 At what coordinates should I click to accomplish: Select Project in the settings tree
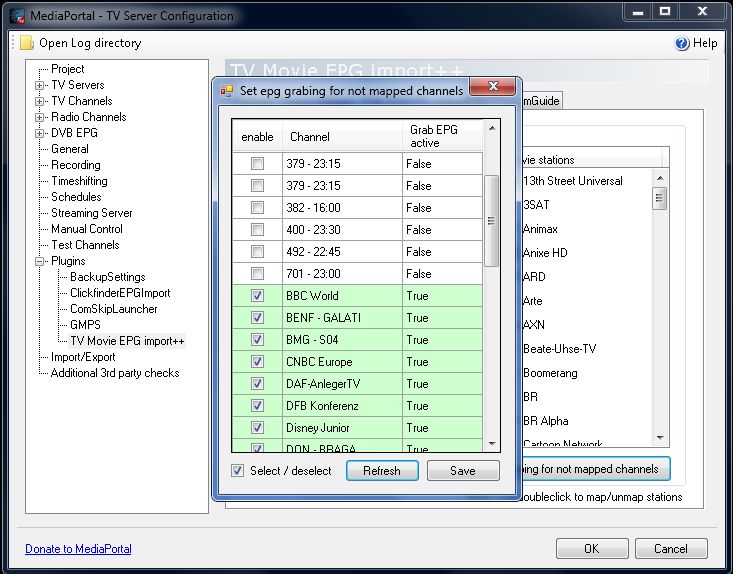68,69
